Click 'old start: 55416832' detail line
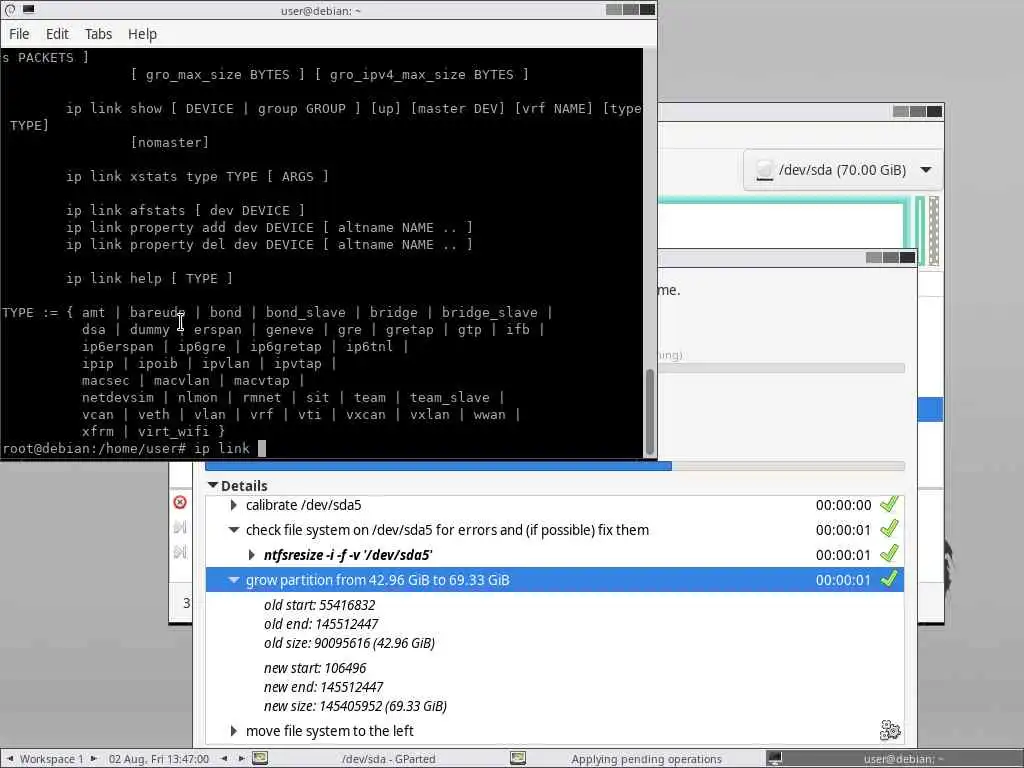This screenshot has height=768, width=1024. coord(319,605)
